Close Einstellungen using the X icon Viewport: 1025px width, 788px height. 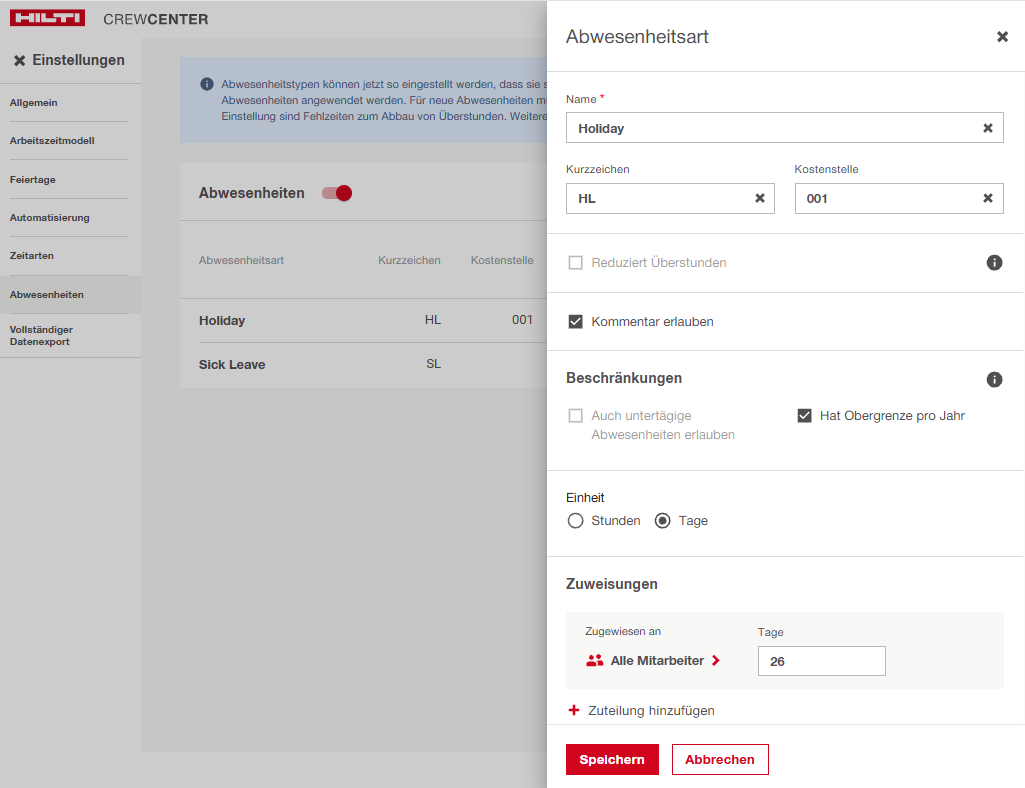click(19, 61)
